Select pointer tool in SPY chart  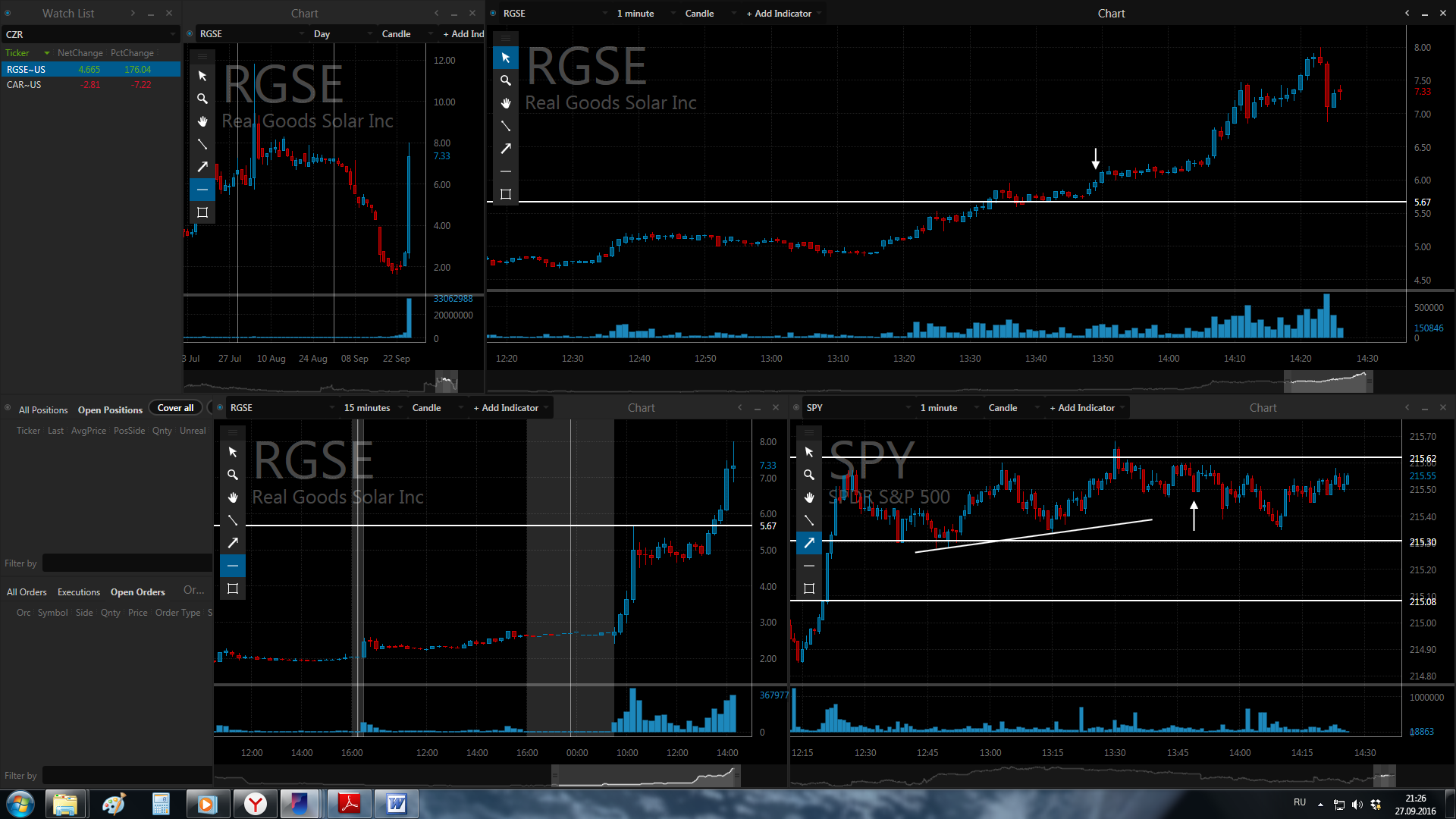(x=809, y=452)
